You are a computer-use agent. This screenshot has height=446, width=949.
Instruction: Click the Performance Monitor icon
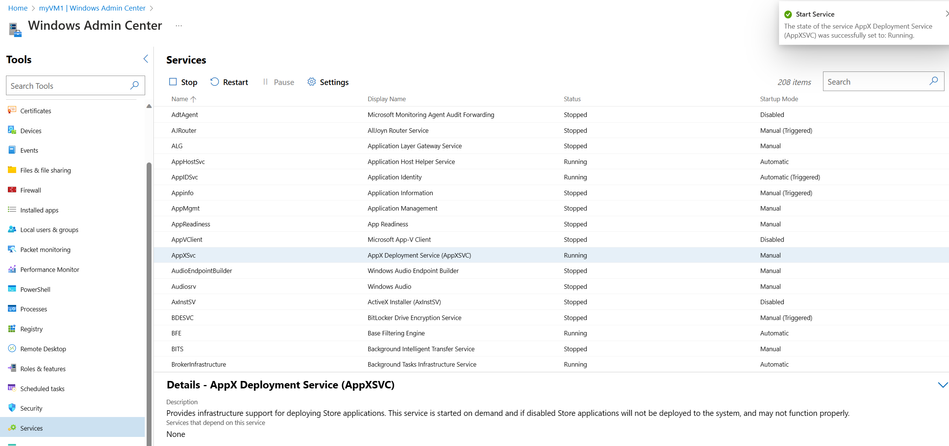[11, 269]
